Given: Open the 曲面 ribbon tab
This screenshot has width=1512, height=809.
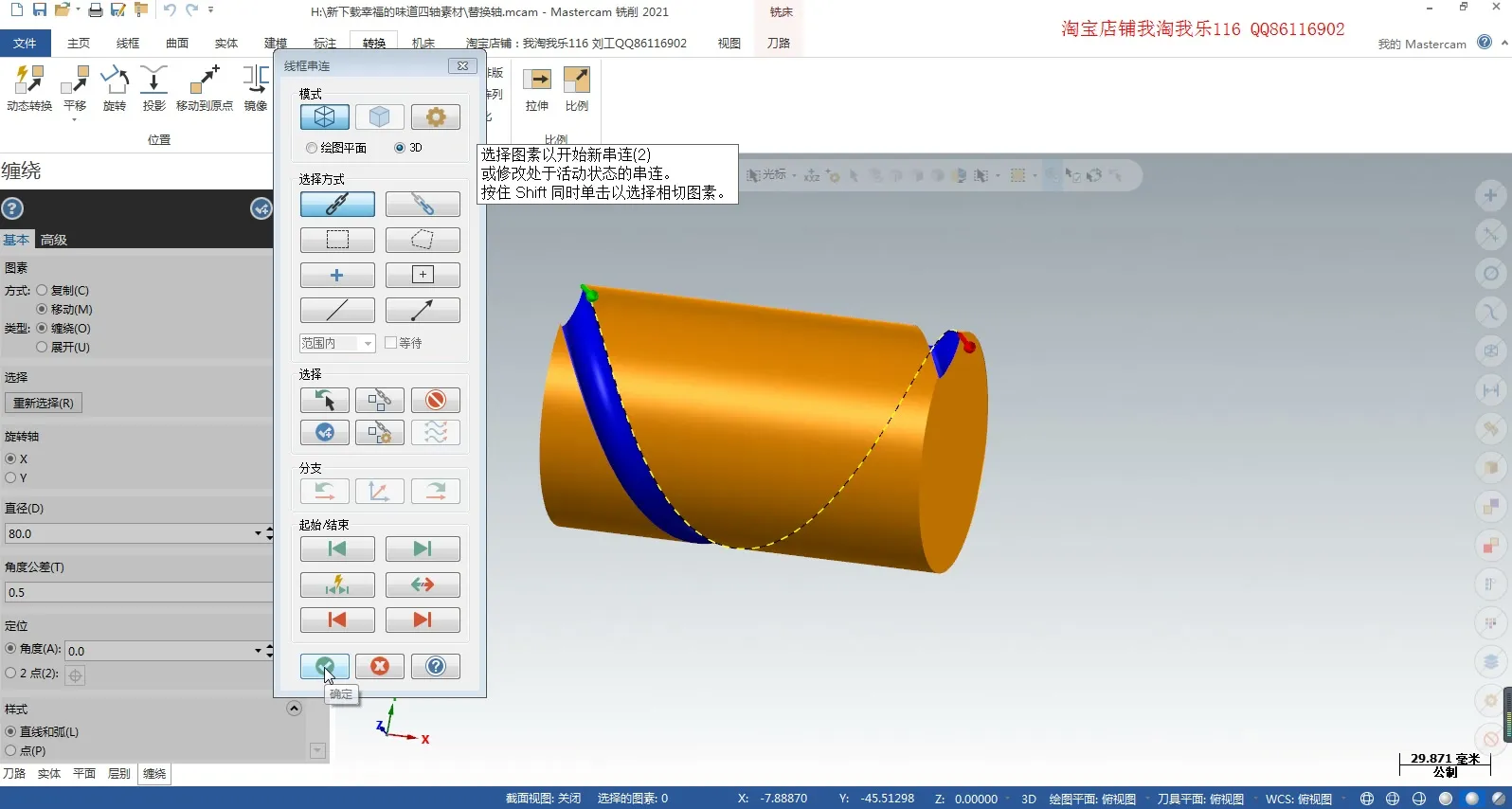Looking at the screenshot, I should (x=177, y=43).
